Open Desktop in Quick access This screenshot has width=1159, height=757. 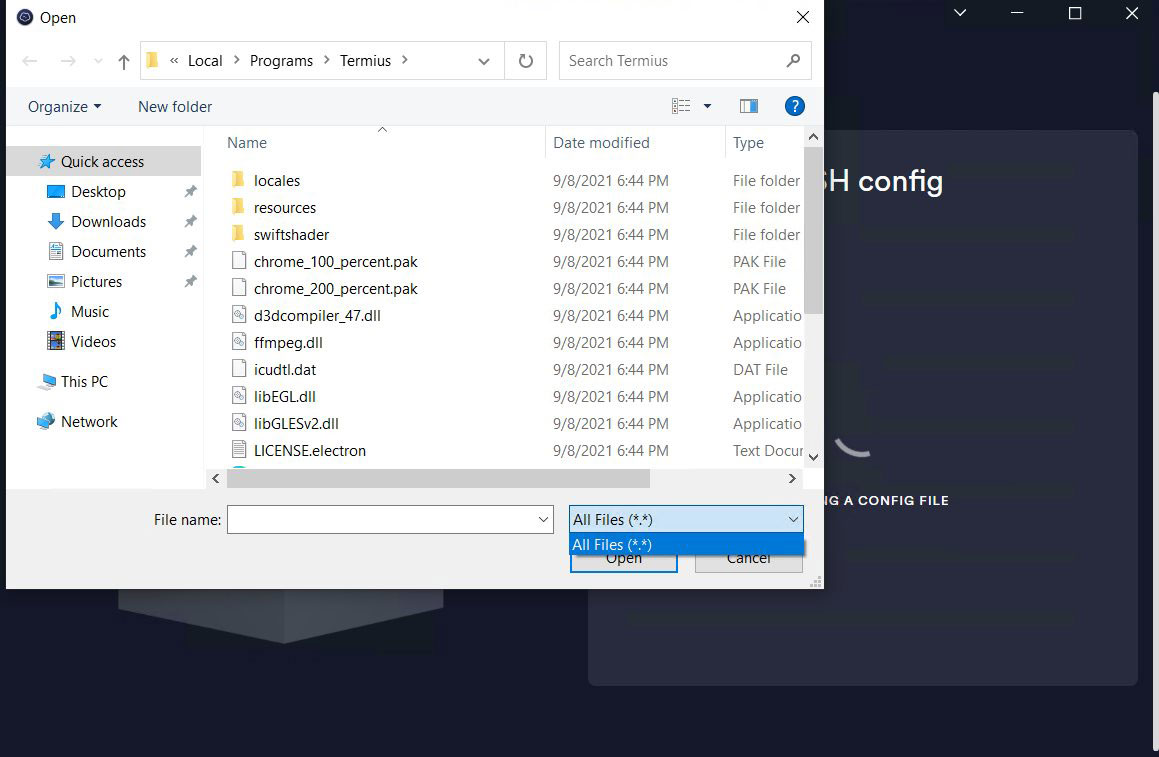[x=98, y=191]
